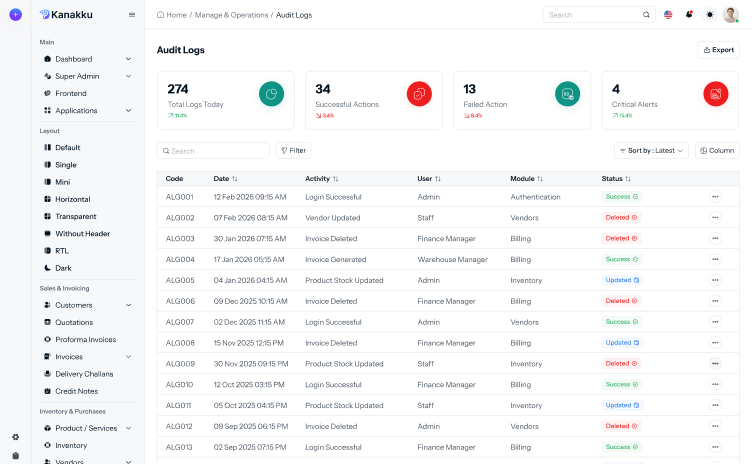Viewport: 752px width, 464px height.
Task: Click the Home icon in the breadcrumb
Action: point(162,15)
